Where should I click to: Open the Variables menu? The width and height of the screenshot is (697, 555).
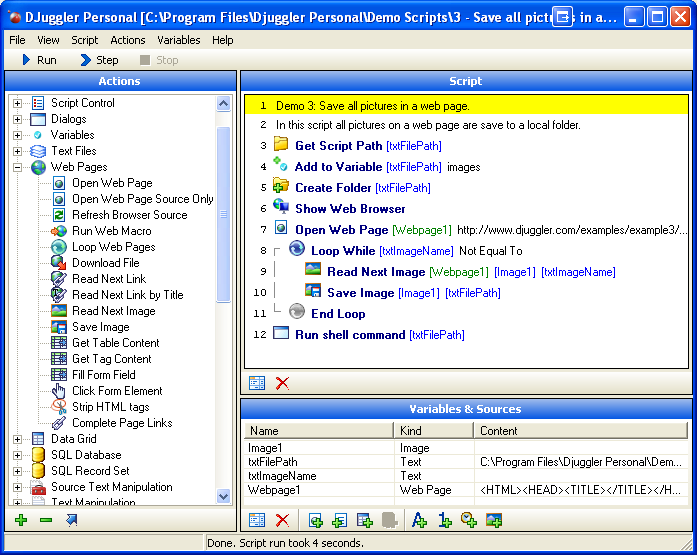pos(179,40)
